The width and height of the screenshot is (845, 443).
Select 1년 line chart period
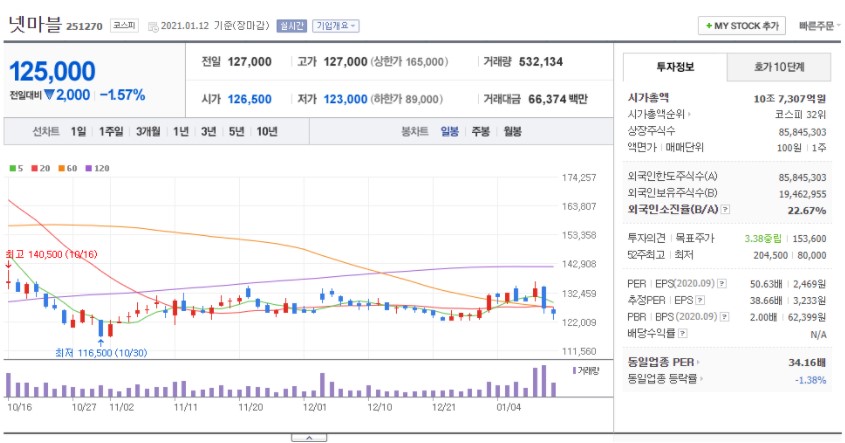tap(181, 131)
